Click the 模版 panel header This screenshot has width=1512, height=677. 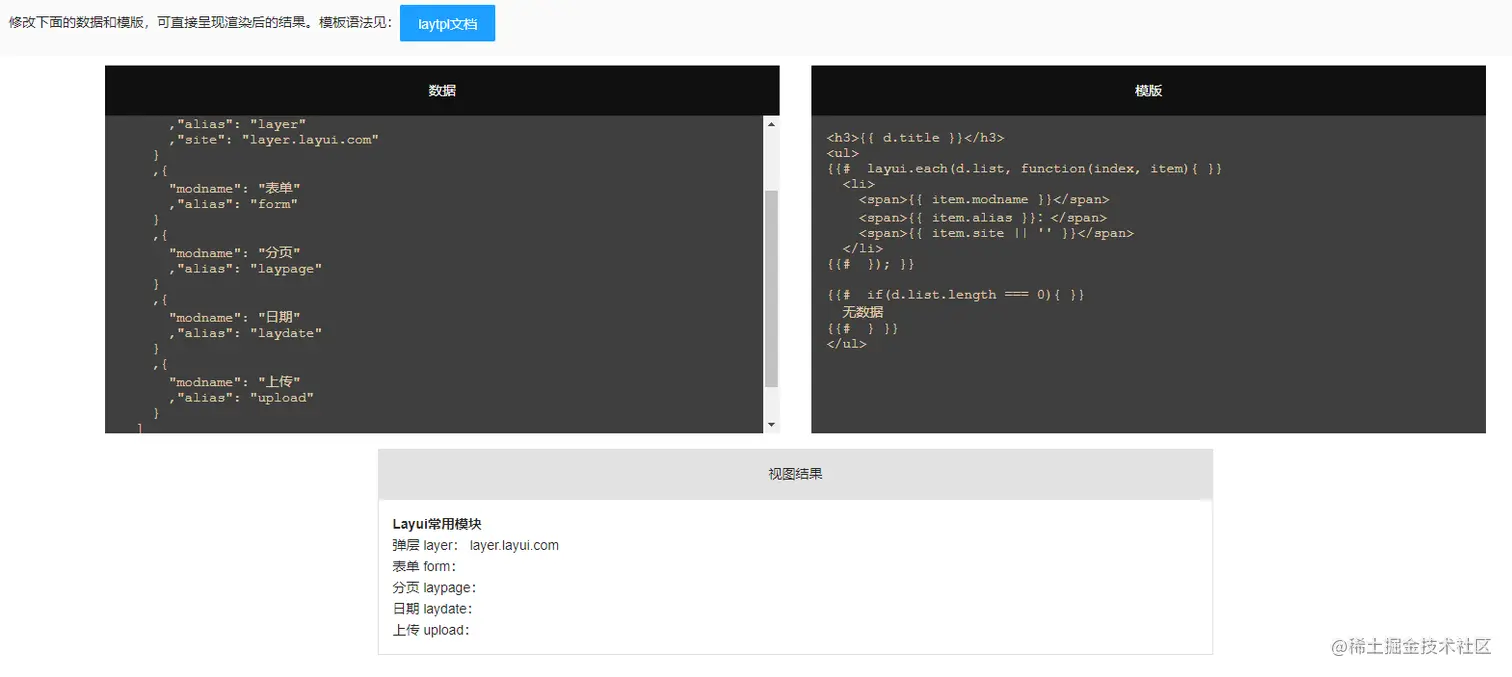pyautogui.click(x=1148, y=90)
